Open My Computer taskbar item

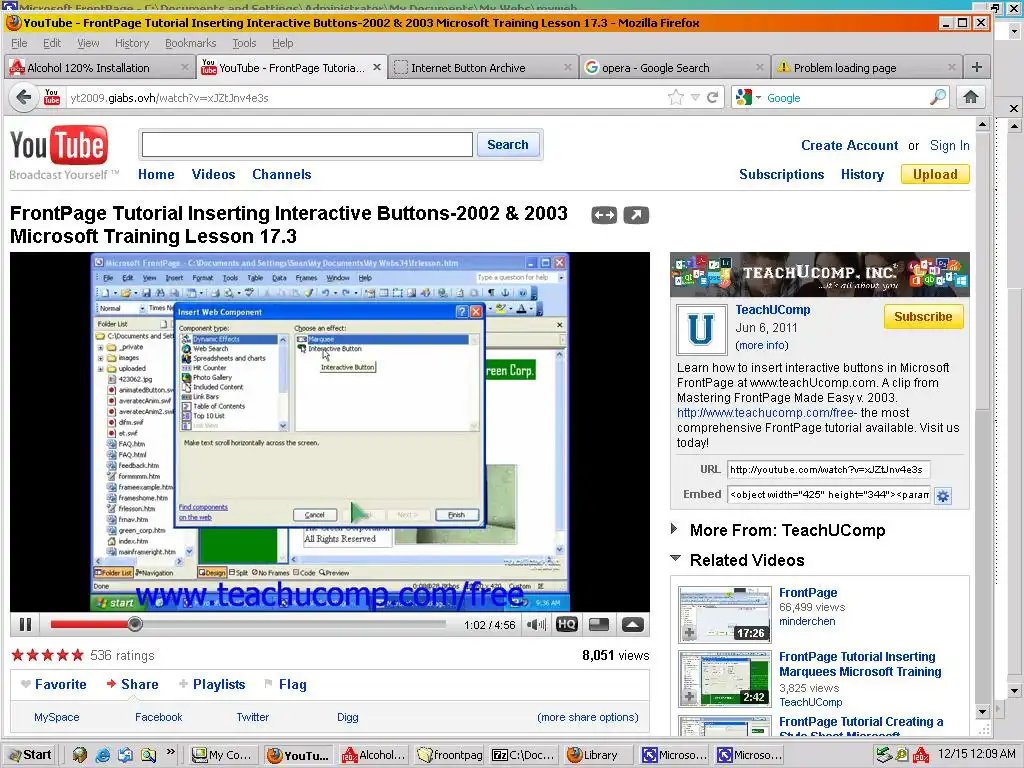click(223, 755)
